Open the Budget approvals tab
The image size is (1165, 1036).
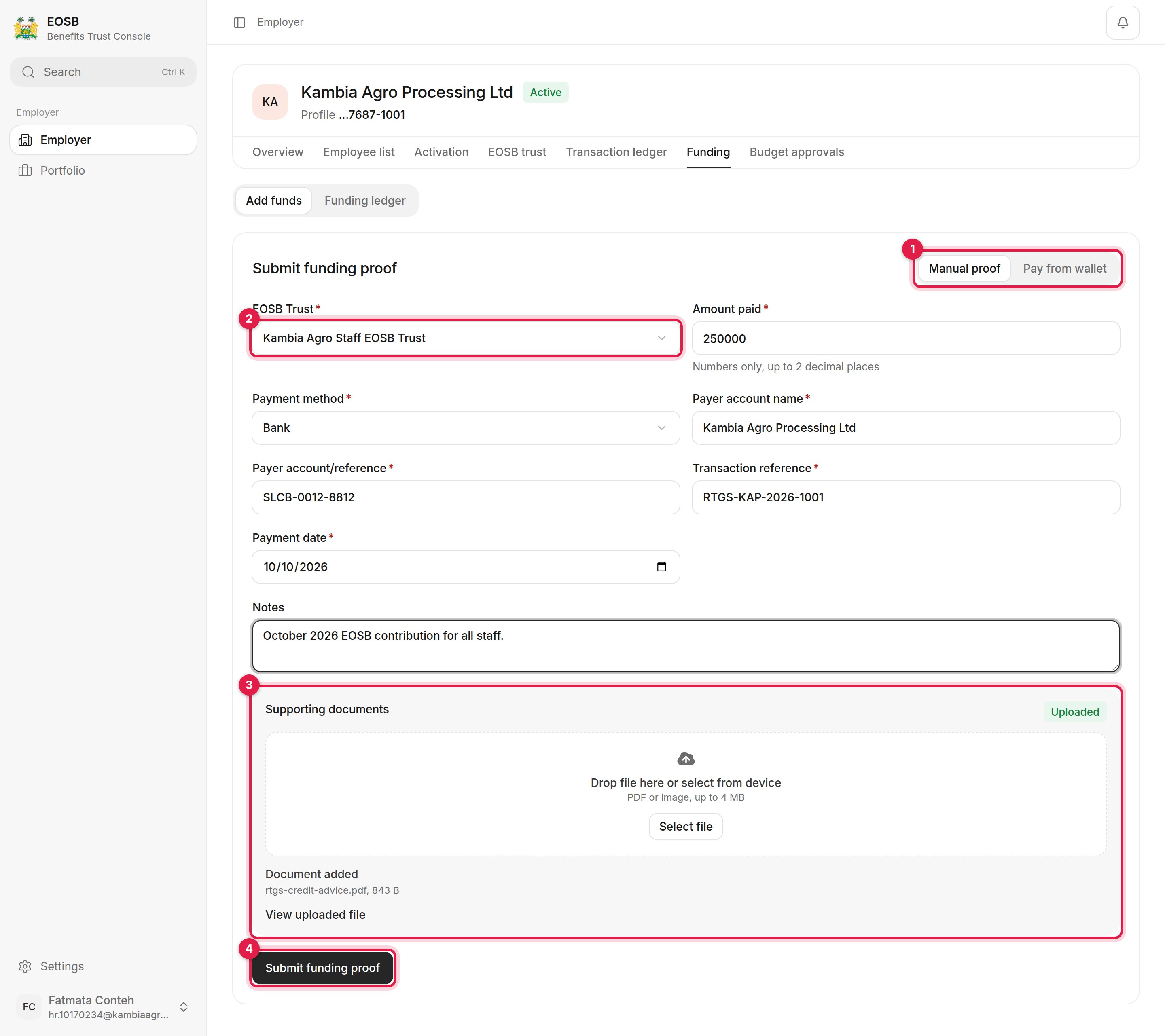(x=796, y=152)
